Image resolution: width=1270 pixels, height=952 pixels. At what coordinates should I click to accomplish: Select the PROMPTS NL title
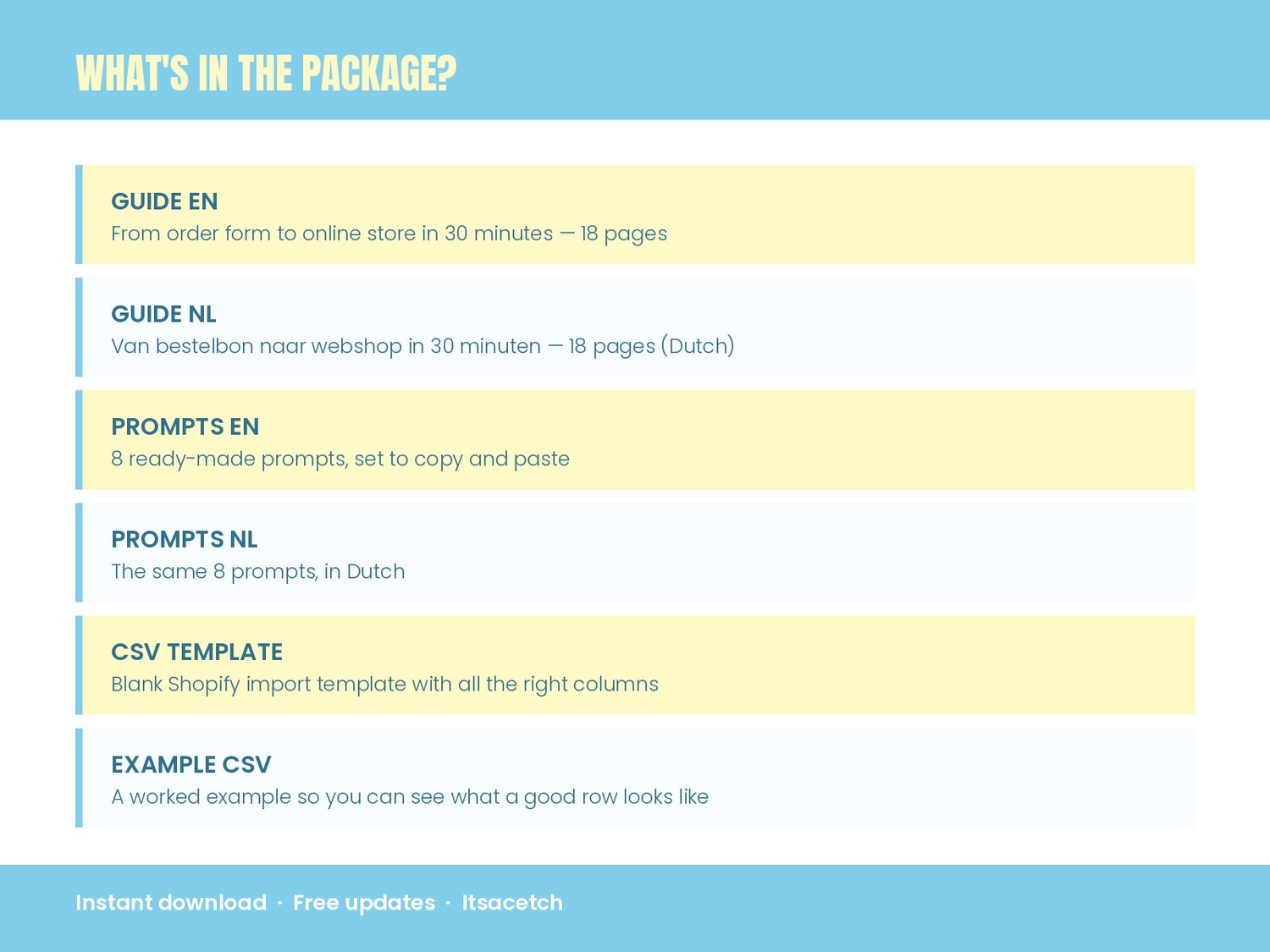[184, 539]
